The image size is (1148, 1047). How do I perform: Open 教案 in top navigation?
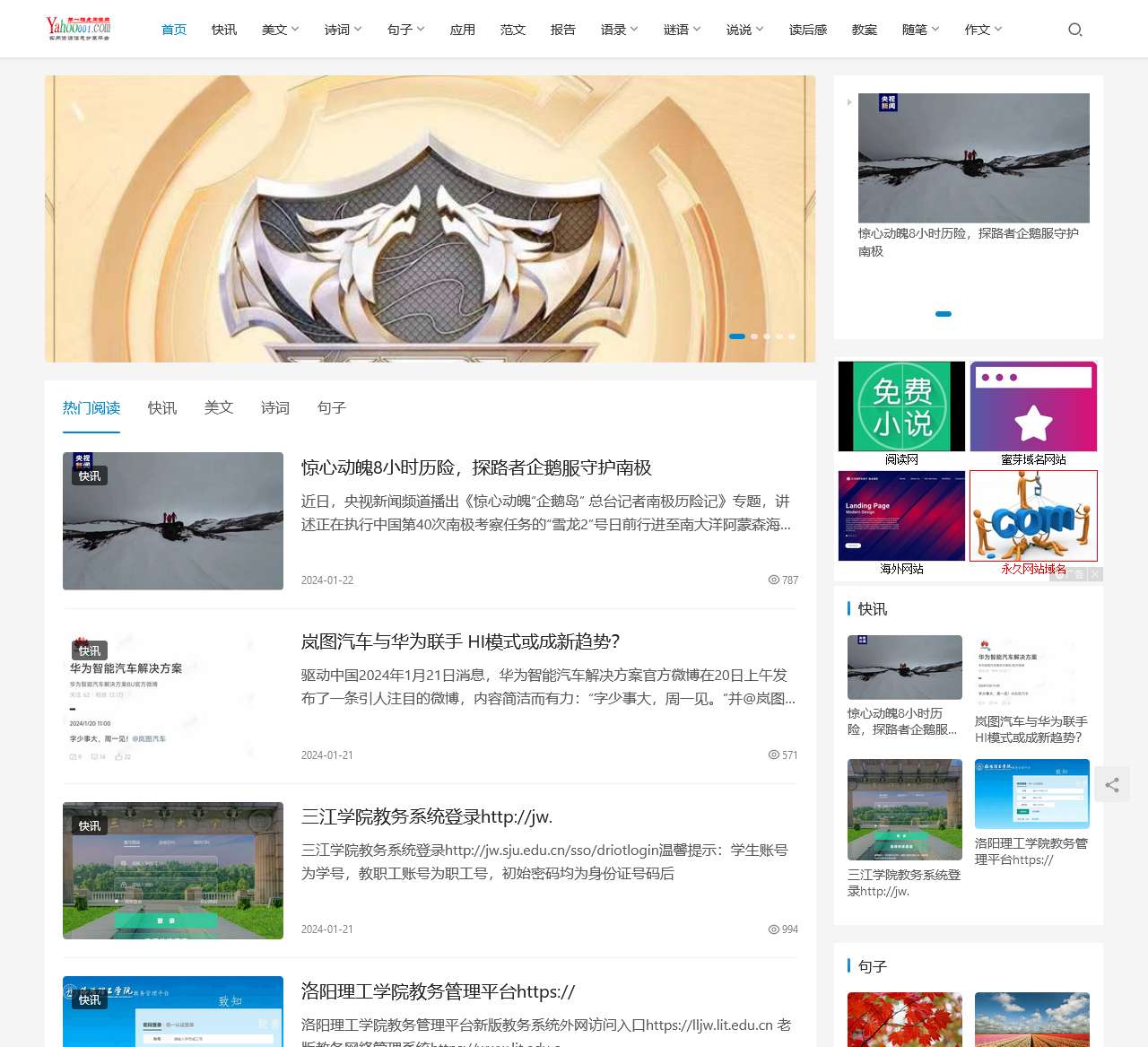tap(865, 30)
